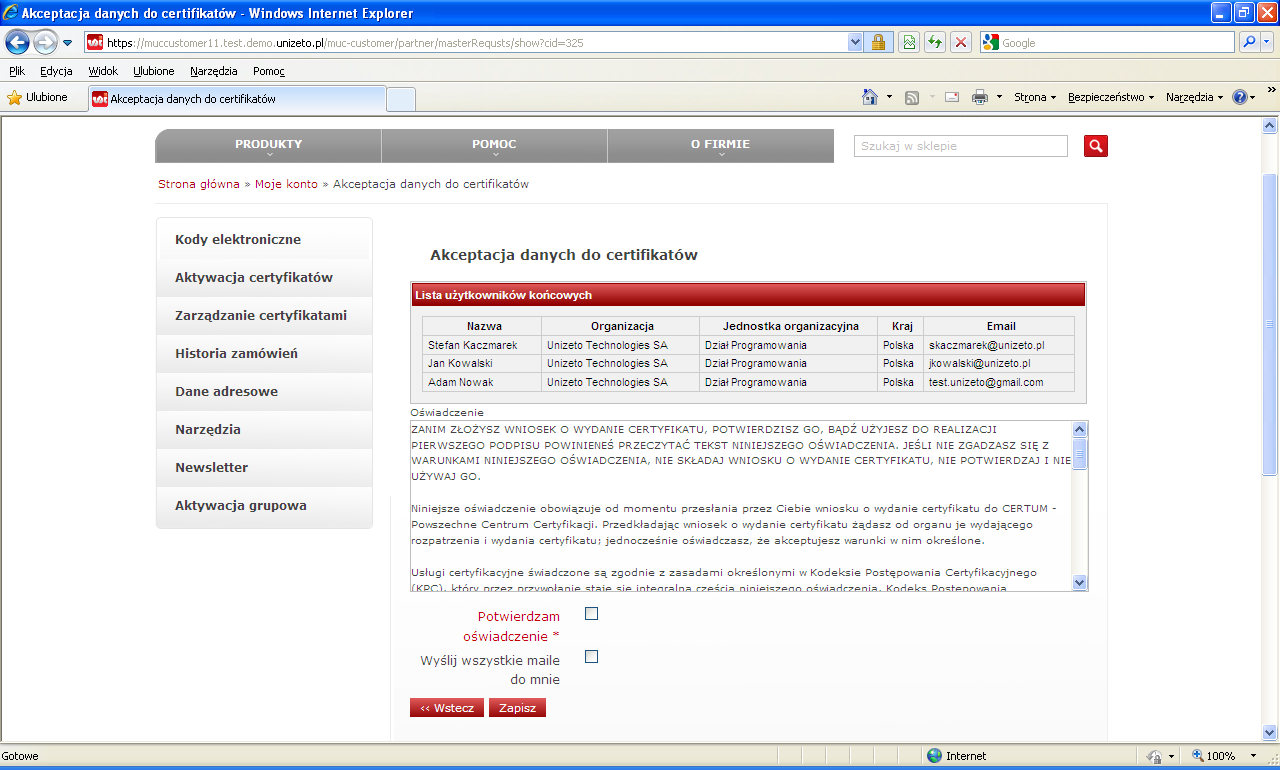Open the Widok menu
The width and height of the screenshot is (1280, 770).
click(103, 71)
